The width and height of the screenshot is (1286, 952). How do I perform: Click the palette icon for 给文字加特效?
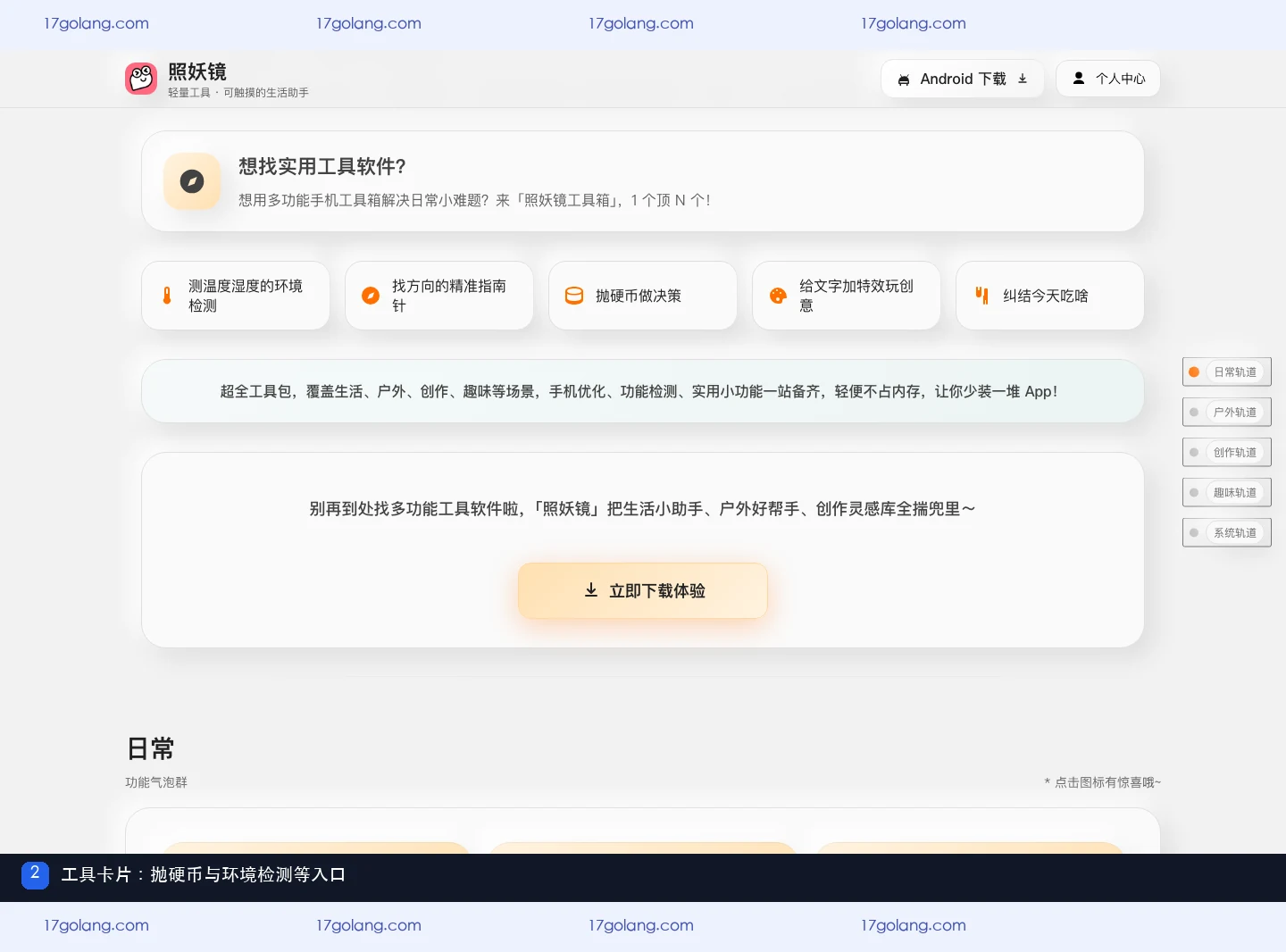[778, 296]
